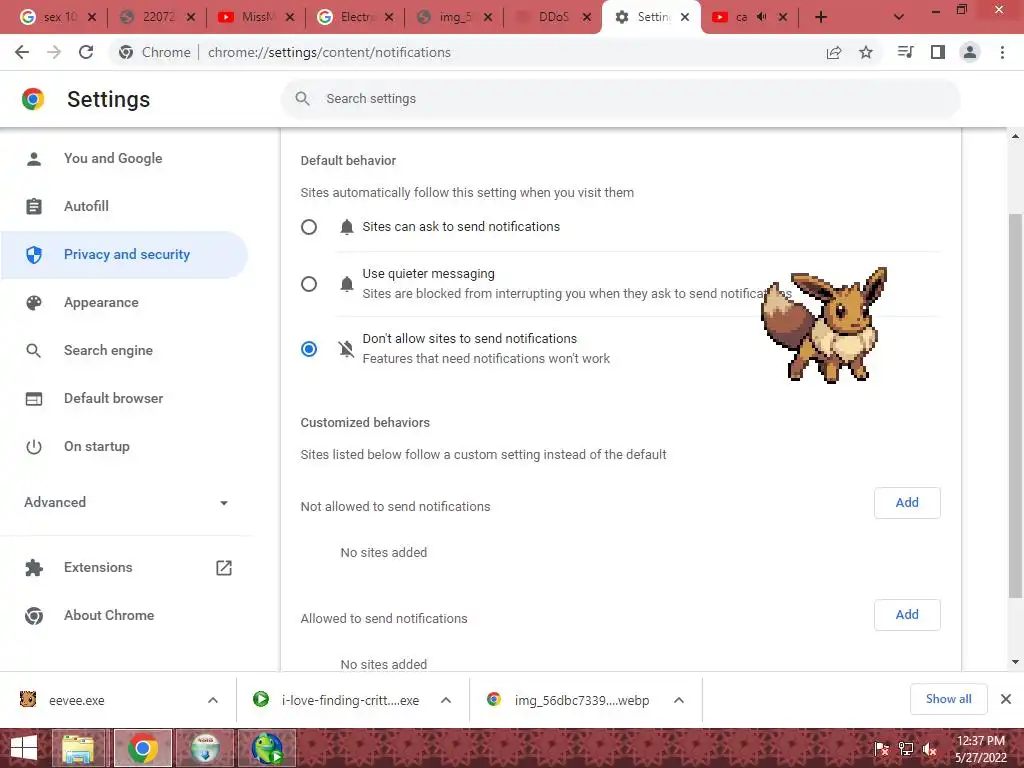Click the eevee.exe download file icon
The image size is (1024, 768).
click(28, 699)
